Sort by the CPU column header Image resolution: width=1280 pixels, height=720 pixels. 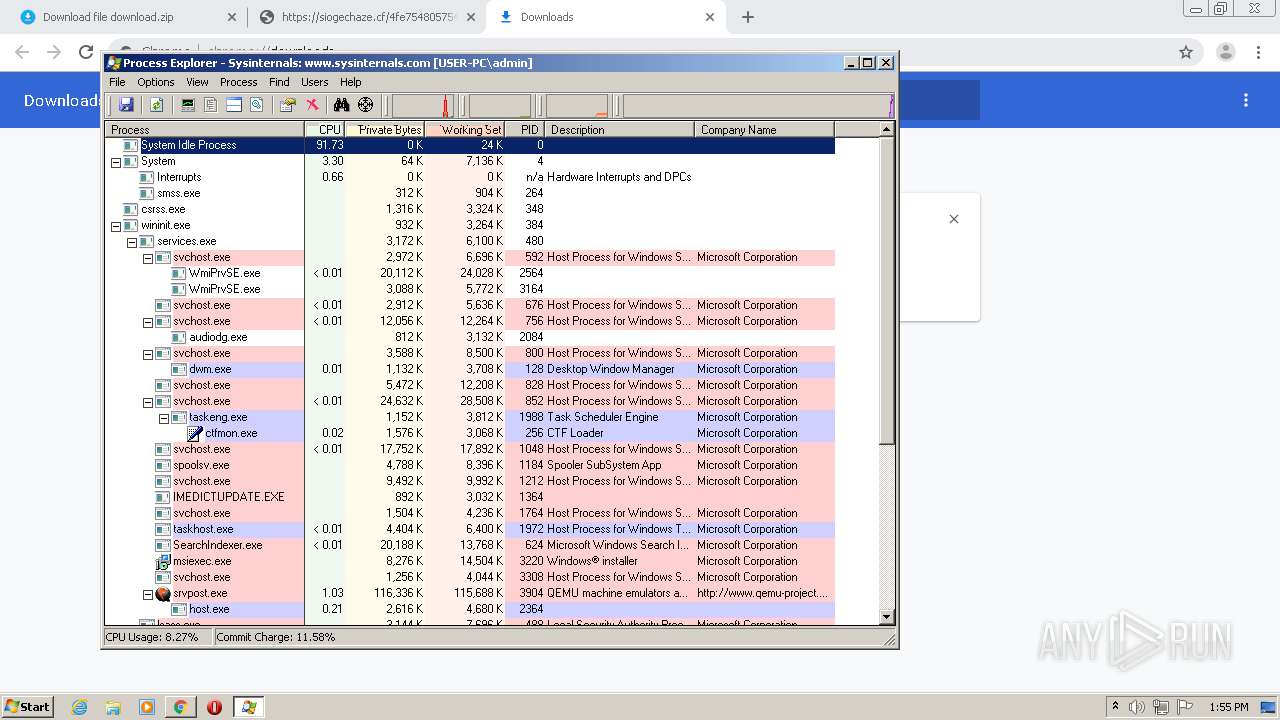(325, 129)
